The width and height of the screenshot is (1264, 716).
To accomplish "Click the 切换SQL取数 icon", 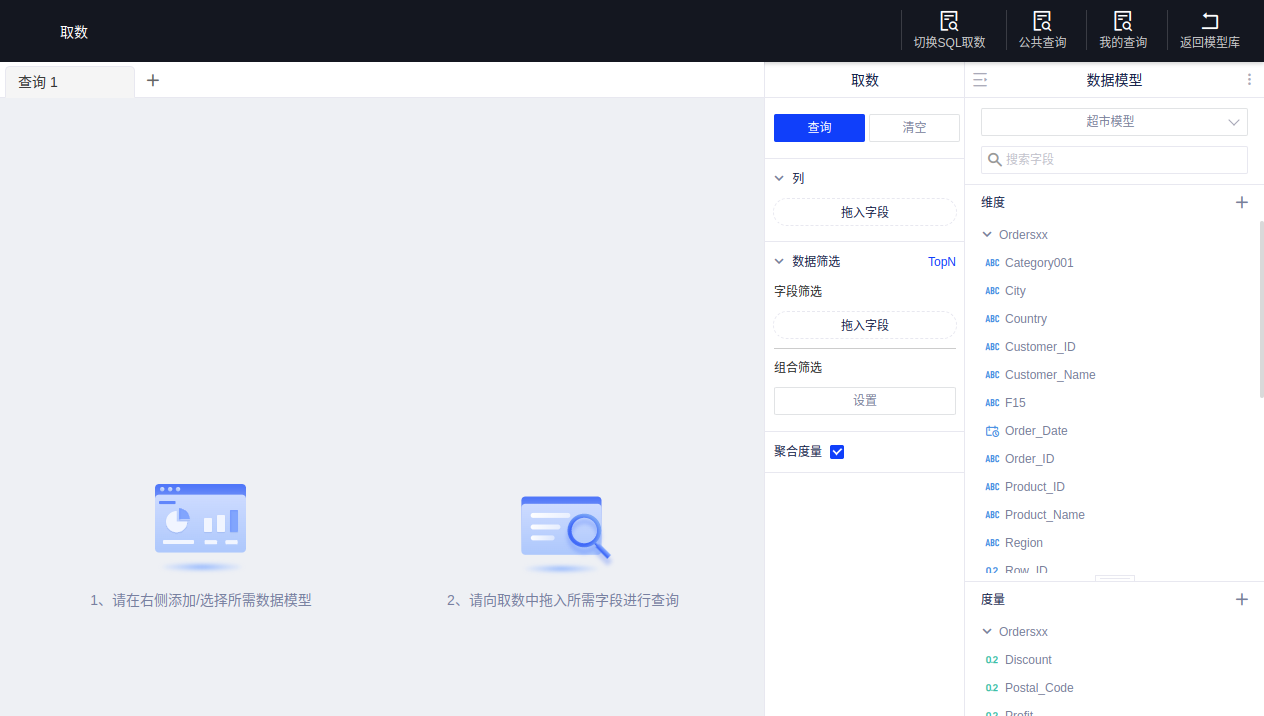I will [x=949, y=21].
